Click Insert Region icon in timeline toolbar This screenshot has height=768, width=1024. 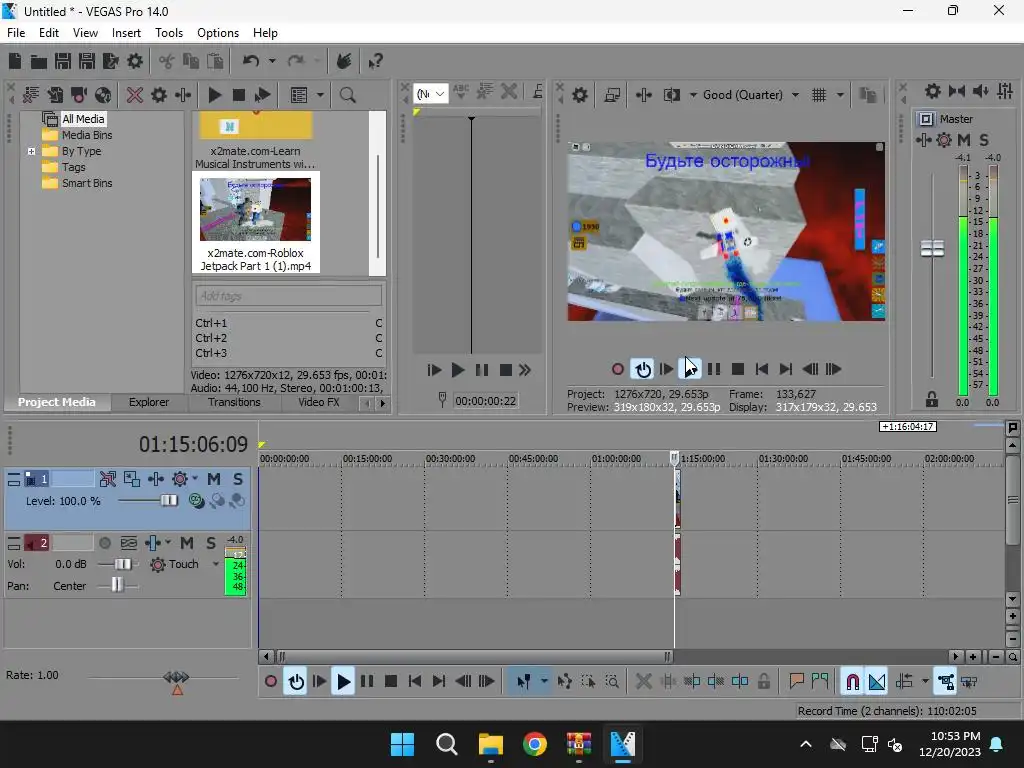tap(820, 682)
